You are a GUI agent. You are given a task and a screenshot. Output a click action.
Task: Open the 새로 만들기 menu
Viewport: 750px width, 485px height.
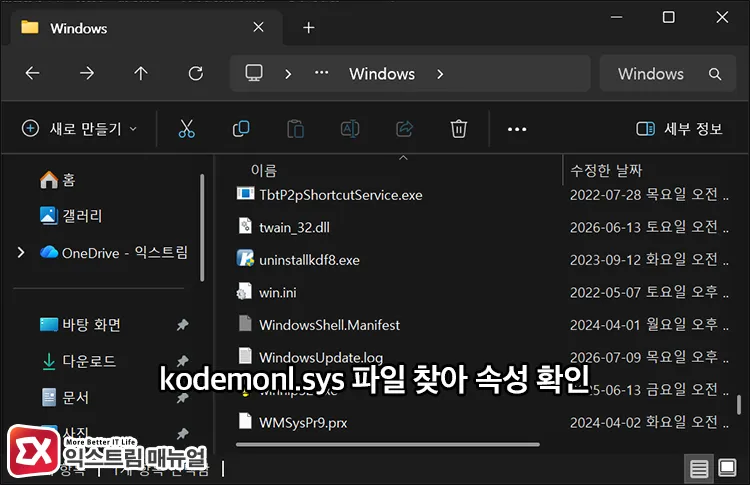79,129
